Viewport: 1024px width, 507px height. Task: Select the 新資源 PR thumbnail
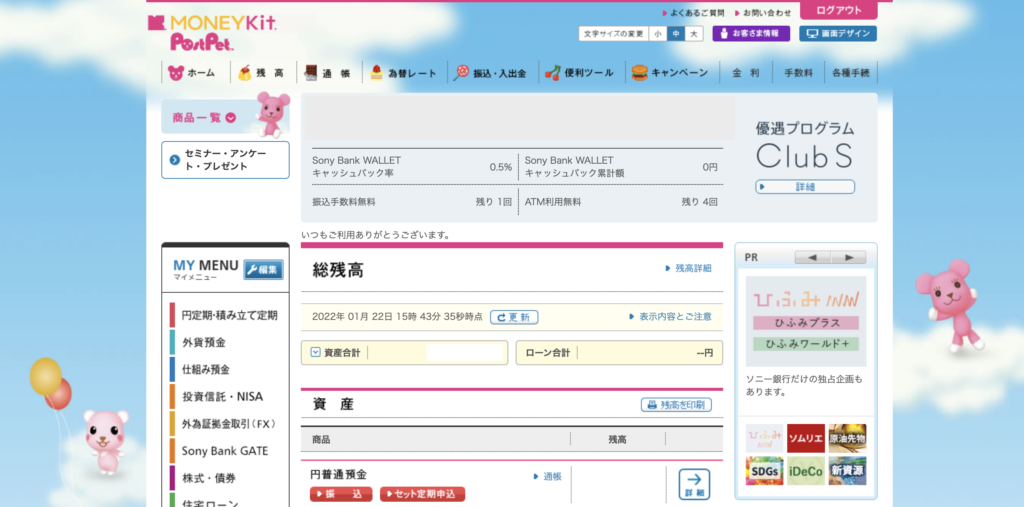click(x=847, y=470)
